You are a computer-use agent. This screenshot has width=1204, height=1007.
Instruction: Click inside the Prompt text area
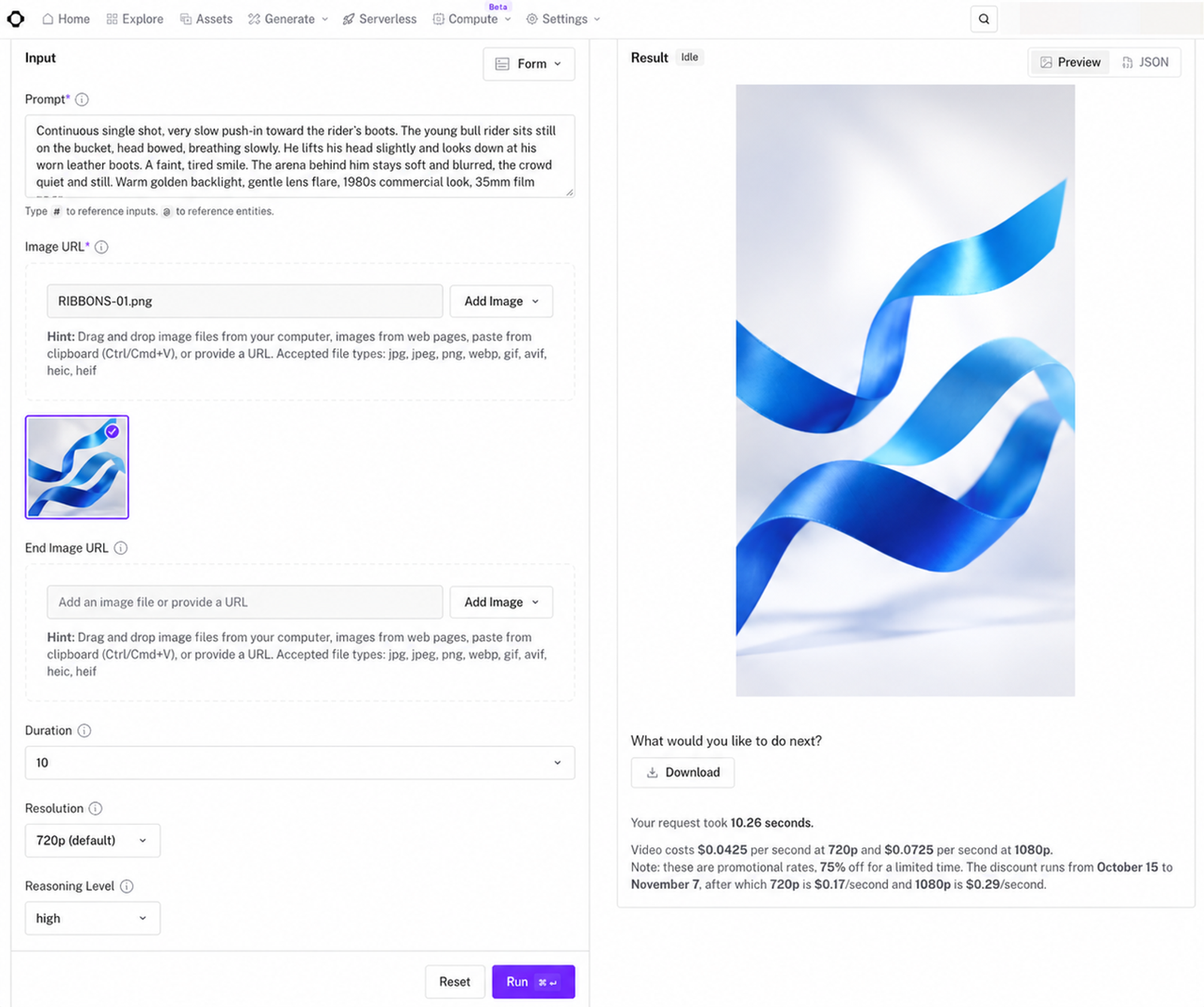coord(299,156)
